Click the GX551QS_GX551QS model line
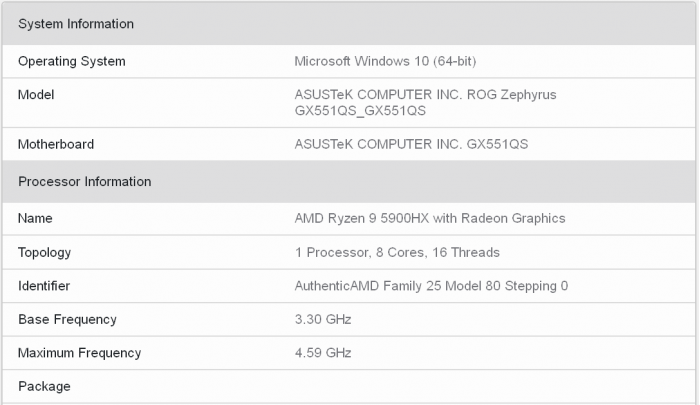This screenshot has height=405, width=700. (360, 111)
